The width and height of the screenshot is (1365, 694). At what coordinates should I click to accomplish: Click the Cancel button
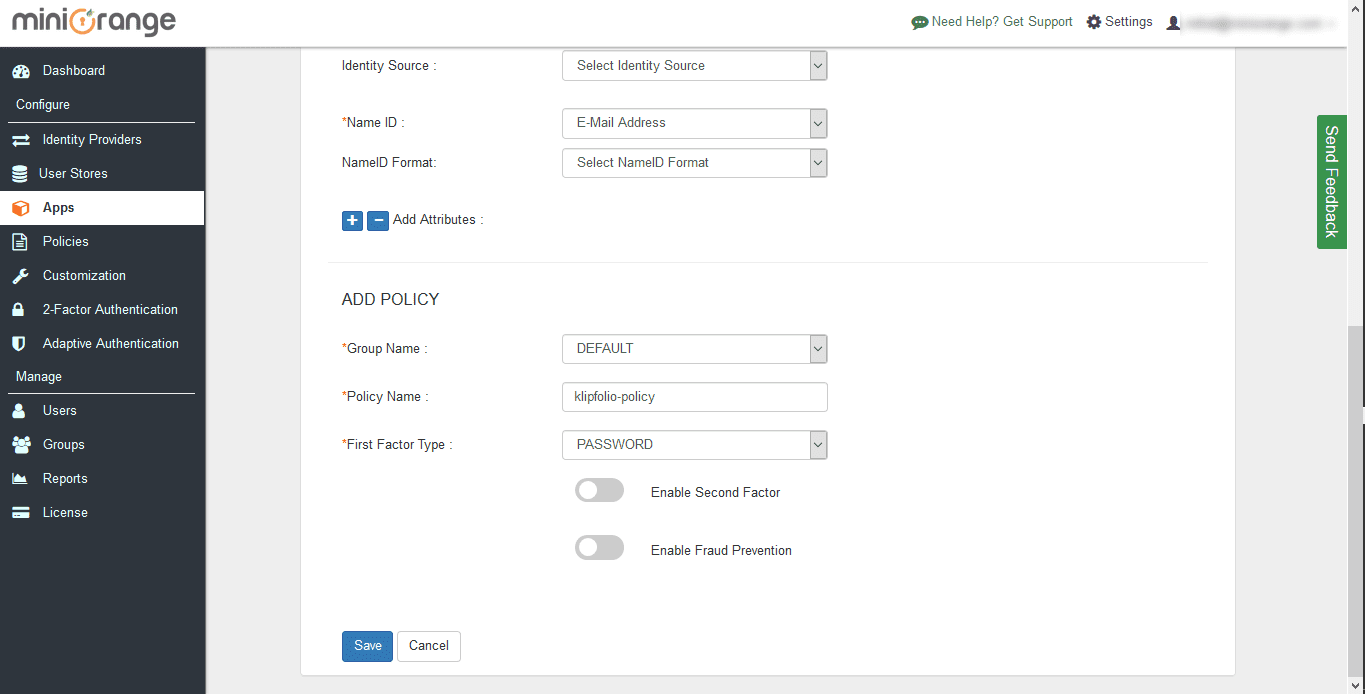(x=429, y=646)
